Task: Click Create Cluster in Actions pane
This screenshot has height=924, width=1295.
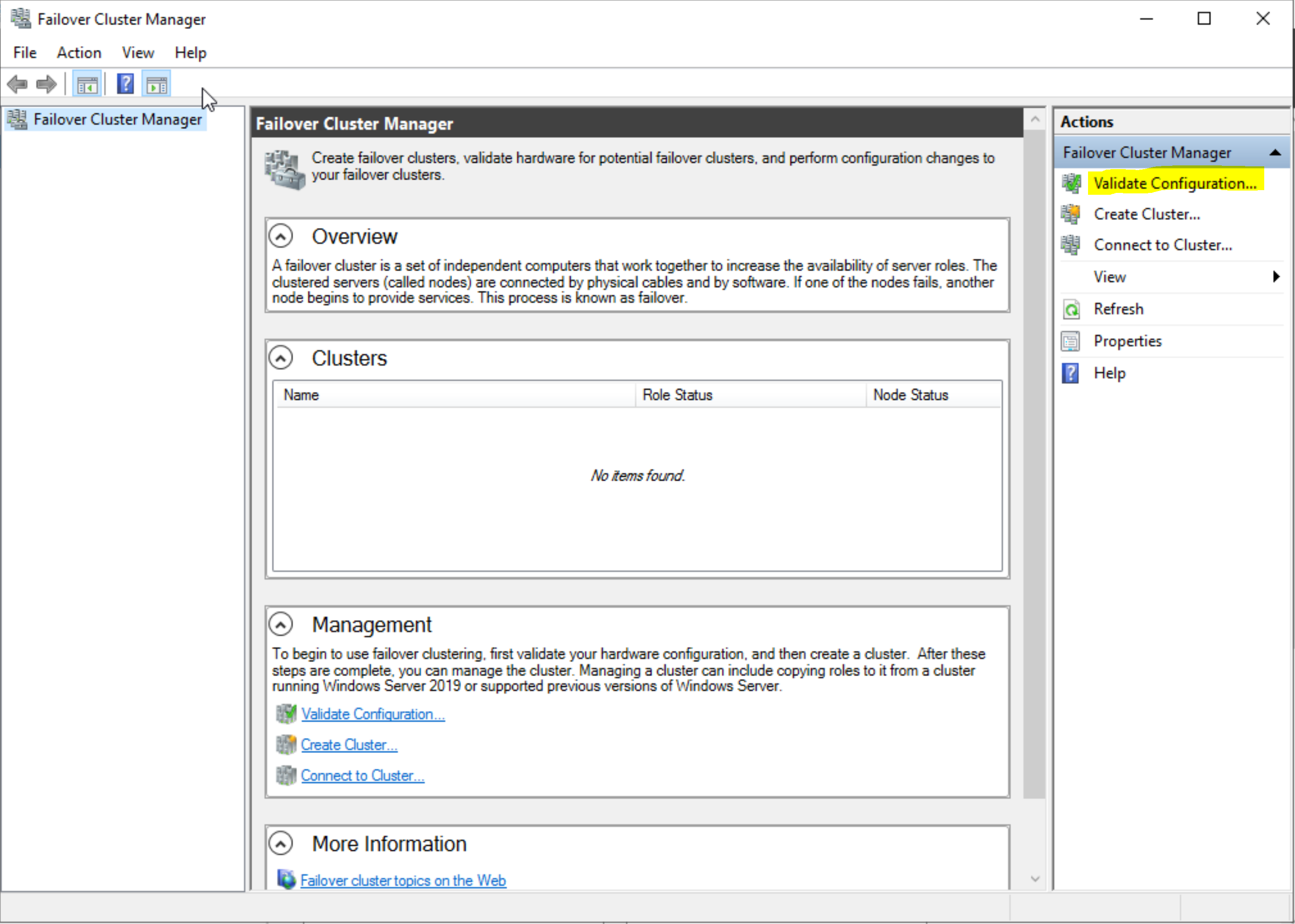Action: tap(1147, 214)
